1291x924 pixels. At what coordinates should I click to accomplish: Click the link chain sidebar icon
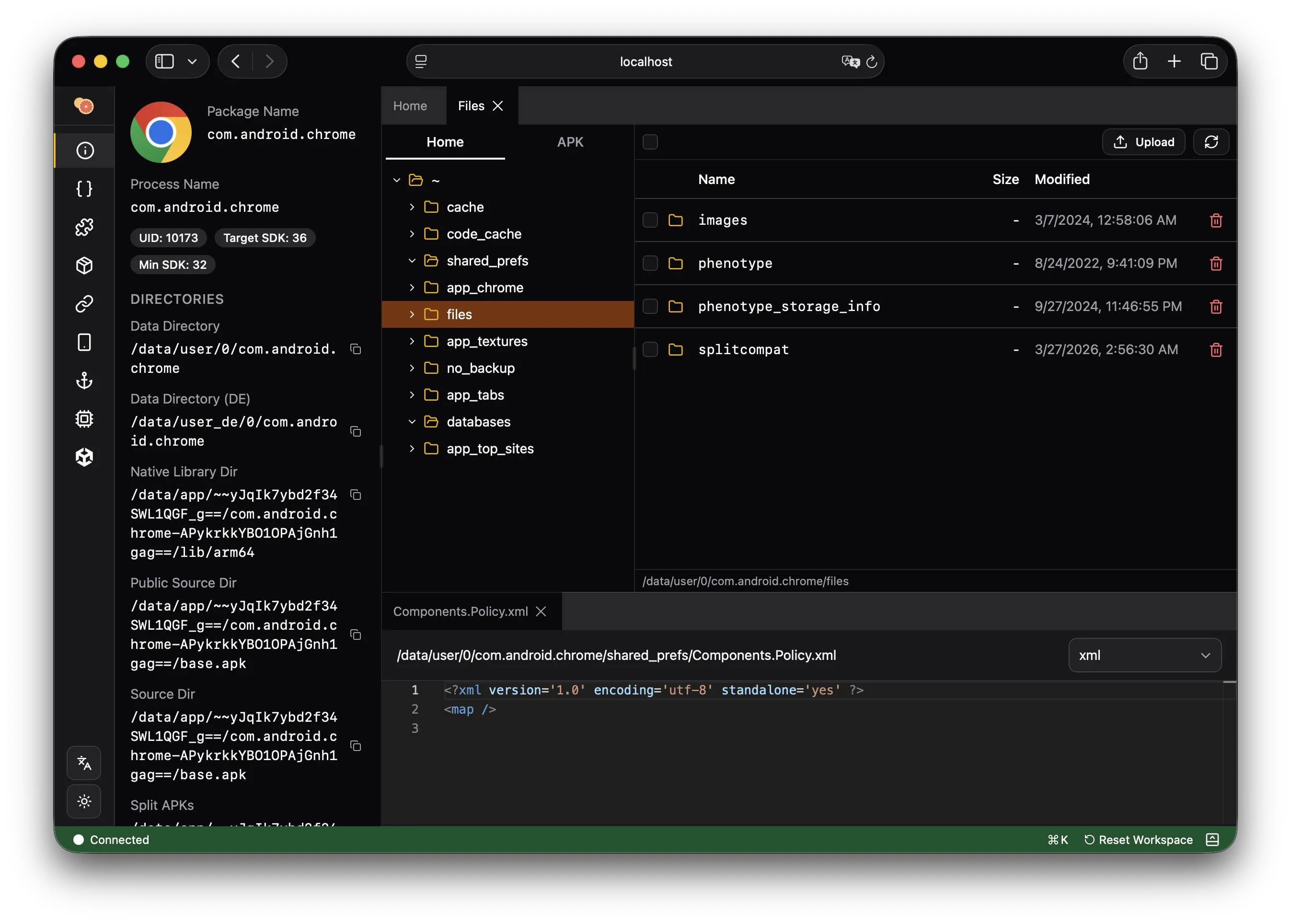[84, 304]
